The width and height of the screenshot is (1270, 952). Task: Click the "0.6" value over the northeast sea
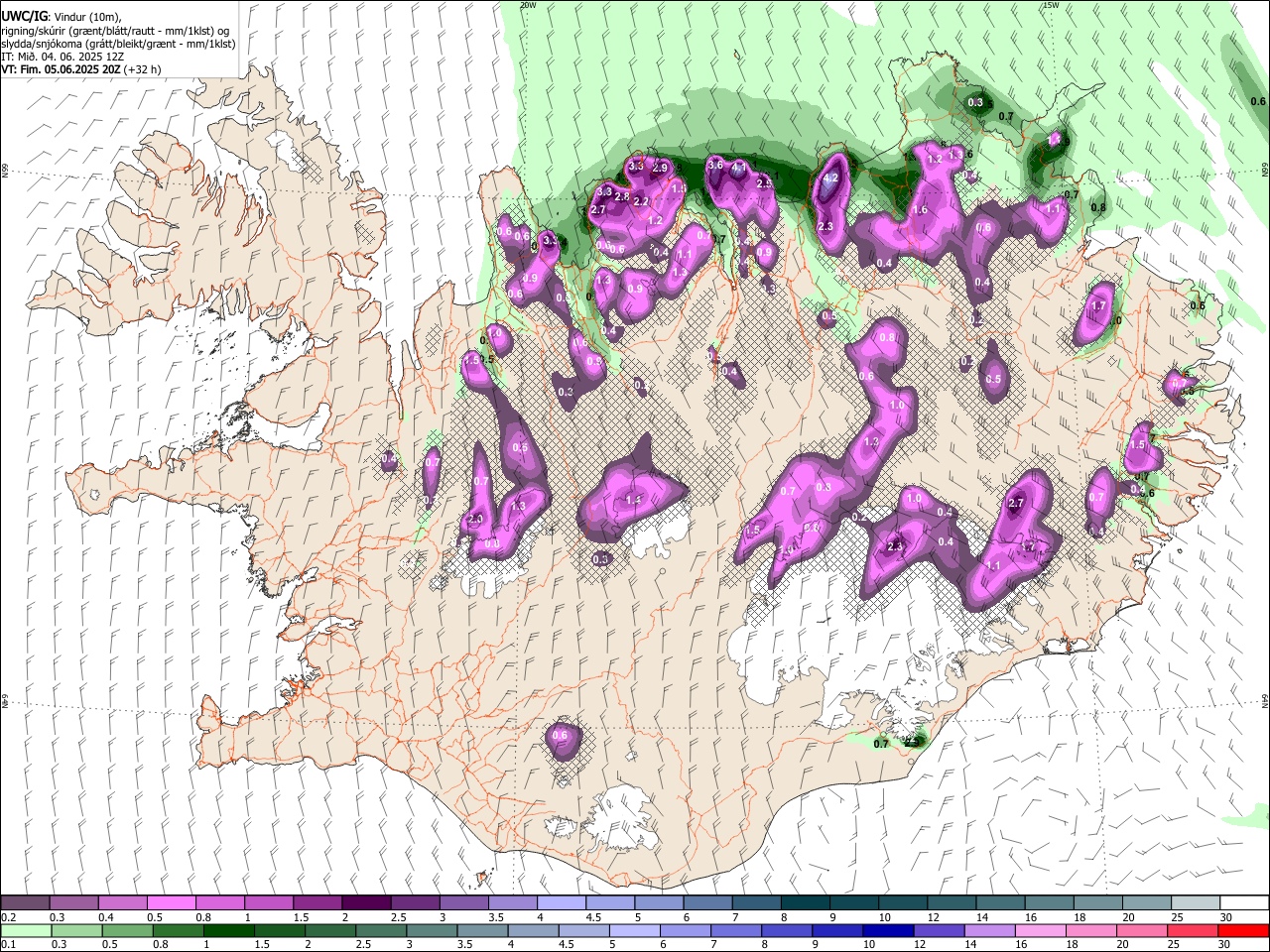coord(1258,101)
